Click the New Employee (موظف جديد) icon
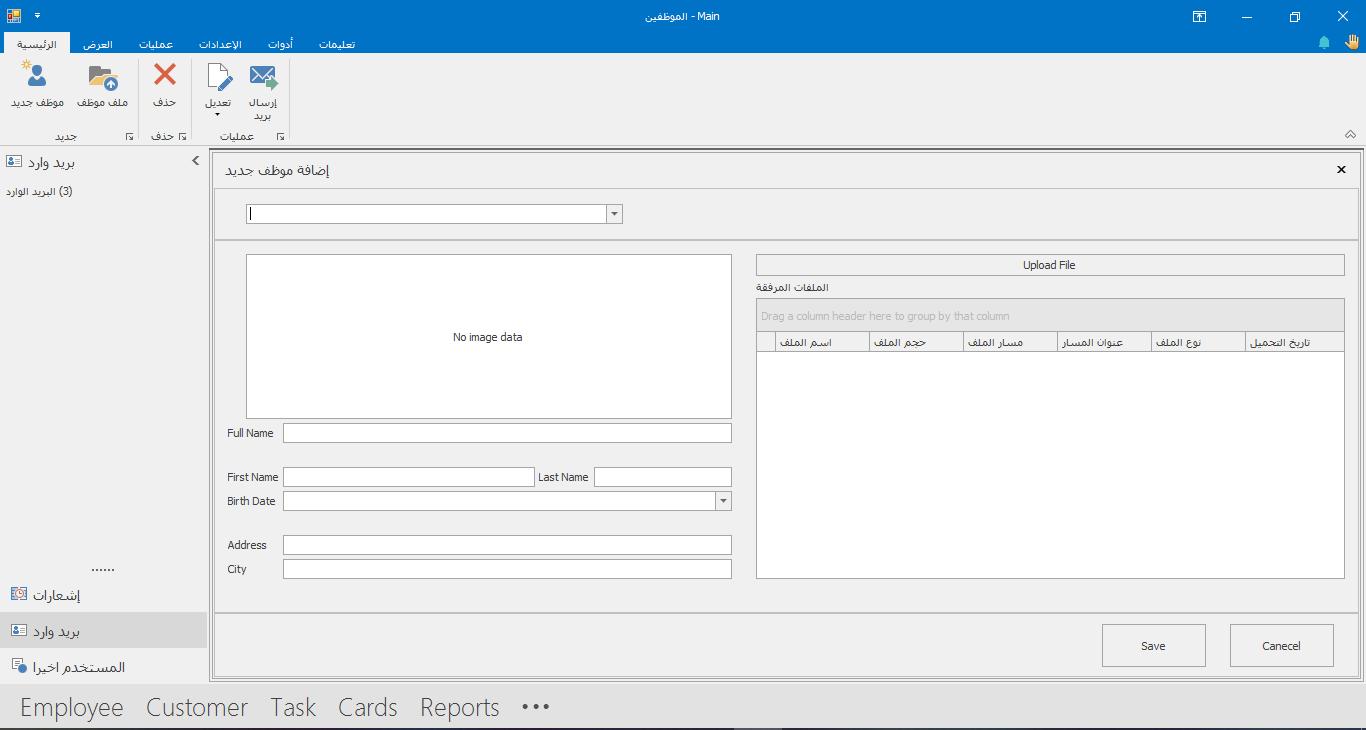 pyautogui.click(x=36, y=76)
